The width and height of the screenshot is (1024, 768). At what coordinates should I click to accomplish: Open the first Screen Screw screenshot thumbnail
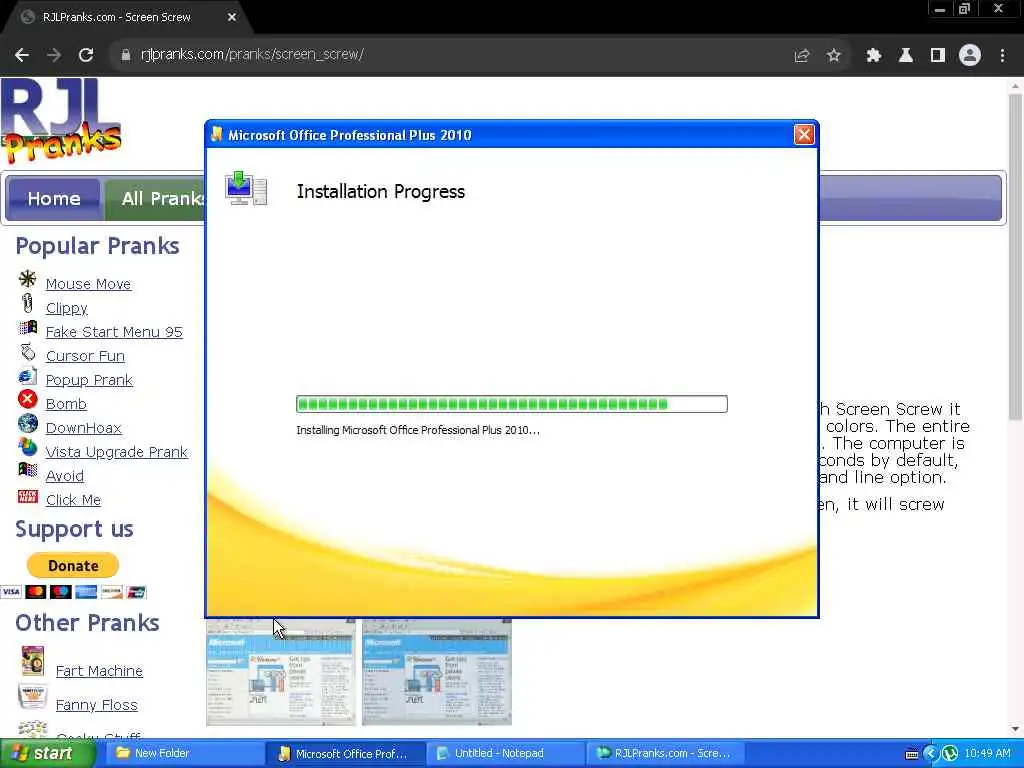click(x=281, y=672)
